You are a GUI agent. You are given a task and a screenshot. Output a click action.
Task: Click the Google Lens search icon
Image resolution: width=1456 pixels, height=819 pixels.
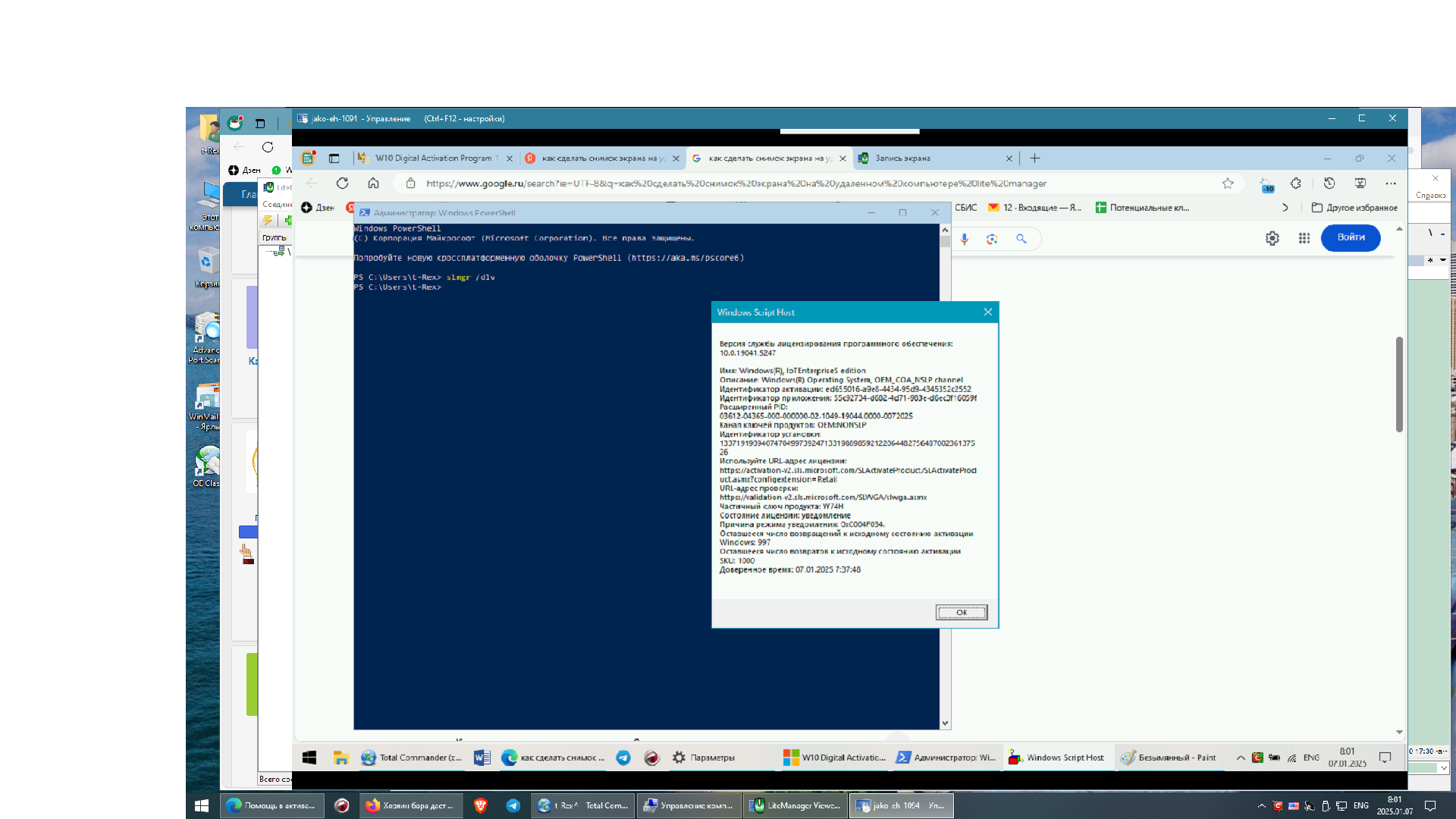(x=992, y=239)
